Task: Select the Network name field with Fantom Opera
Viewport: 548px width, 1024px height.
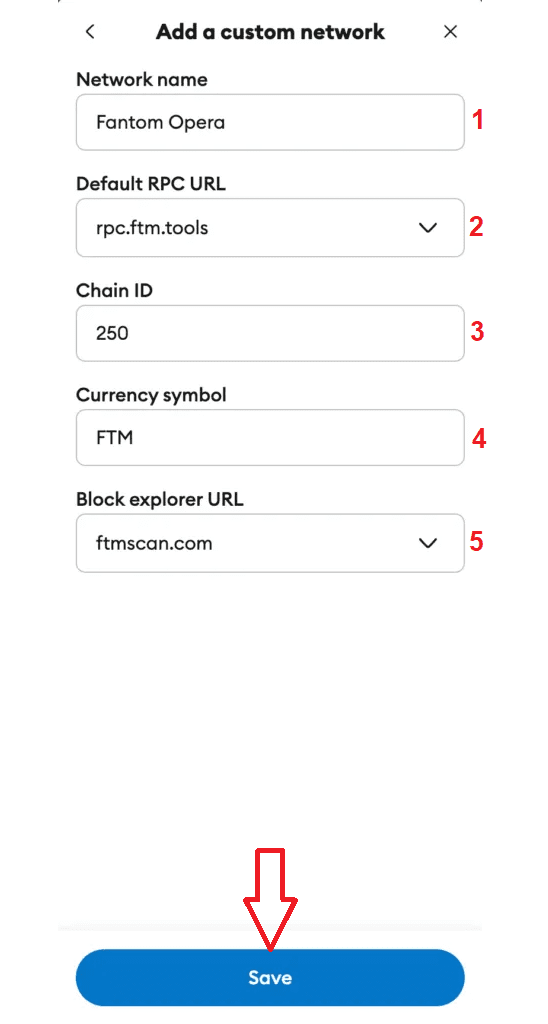Action: pyautogui.click(x=270, y=122)
